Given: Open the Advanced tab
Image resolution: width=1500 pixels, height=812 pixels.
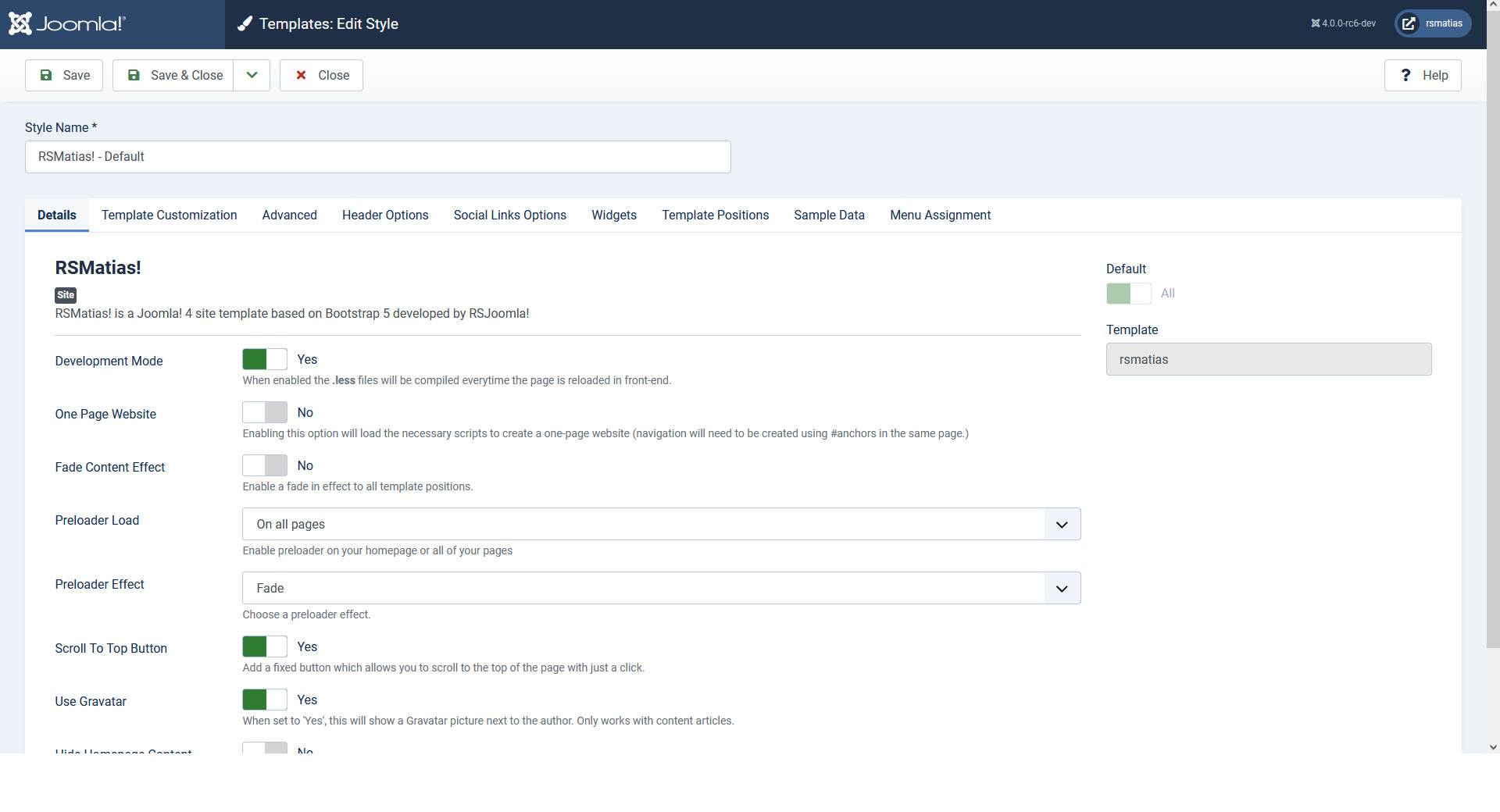Looking at the screenshot, I should (x=290, y=215).
